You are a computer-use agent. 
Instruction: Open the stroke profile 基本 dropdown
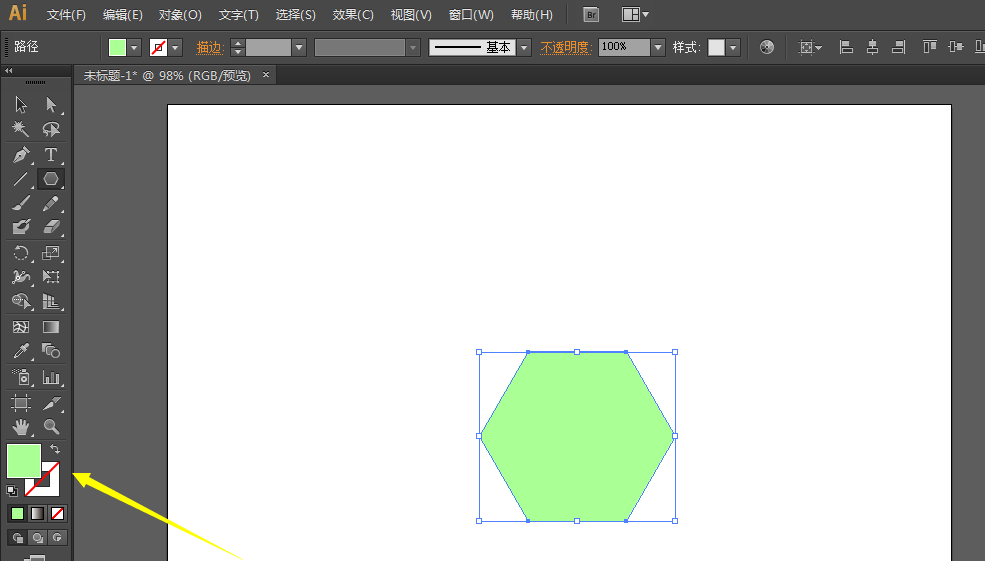pos(524,47)
